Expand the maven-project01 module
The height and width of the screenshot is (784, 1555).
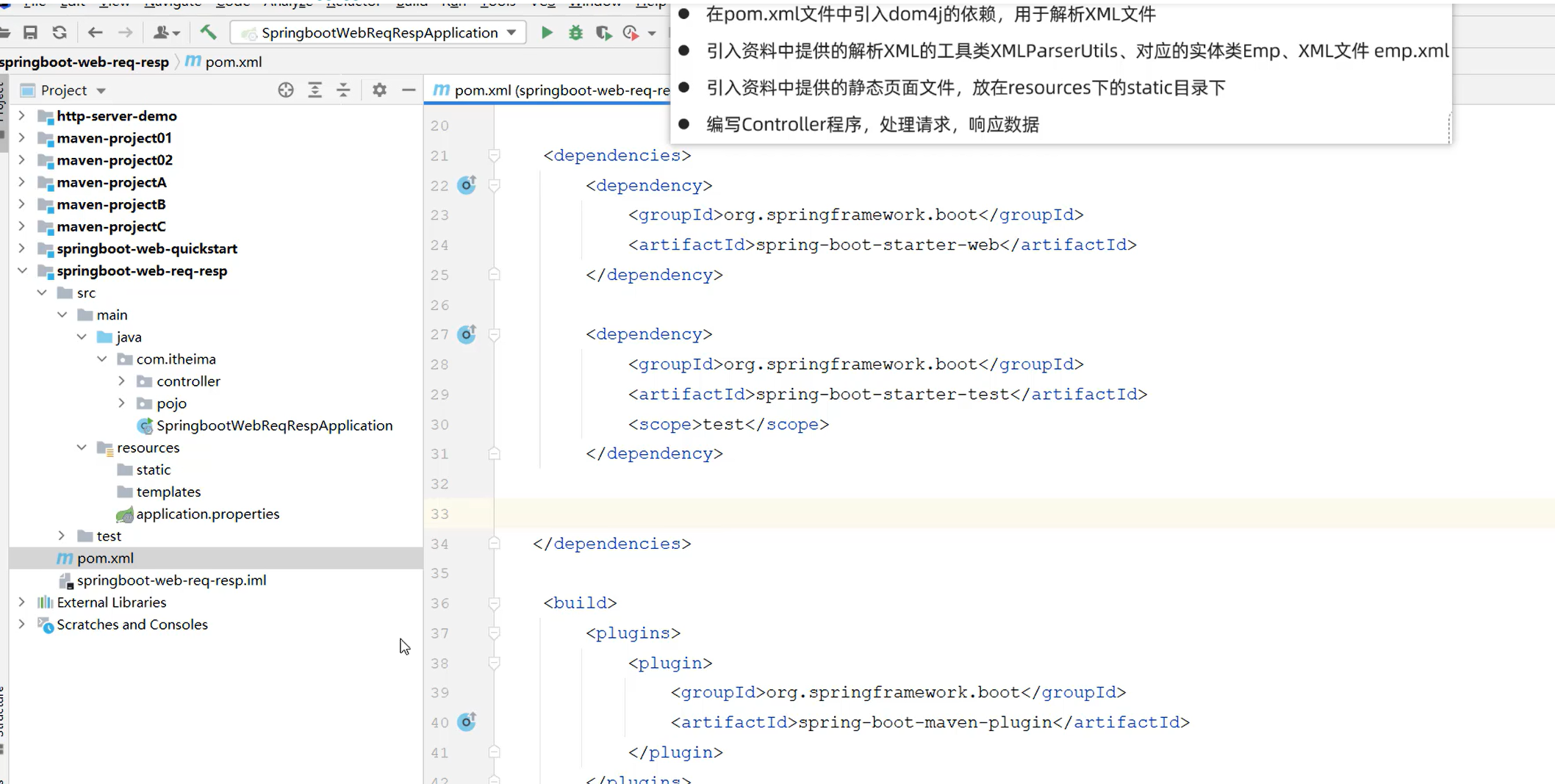(22, 137)
